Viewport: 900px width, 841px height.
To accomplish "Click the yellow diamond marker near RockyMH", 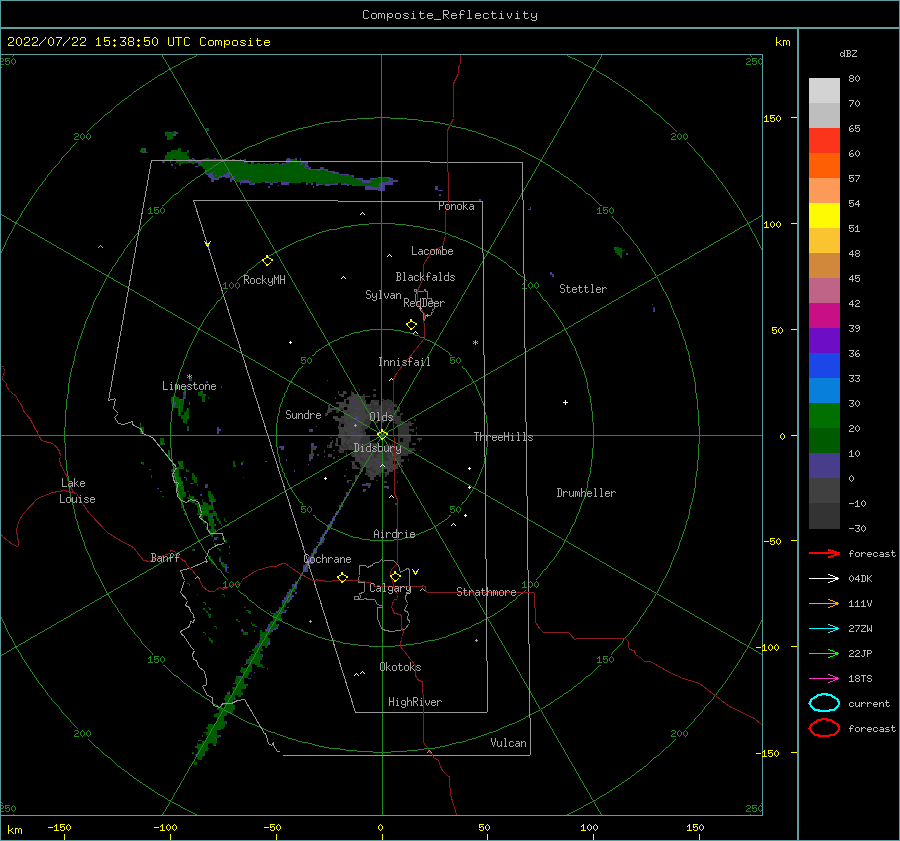I will pos(267,261).
